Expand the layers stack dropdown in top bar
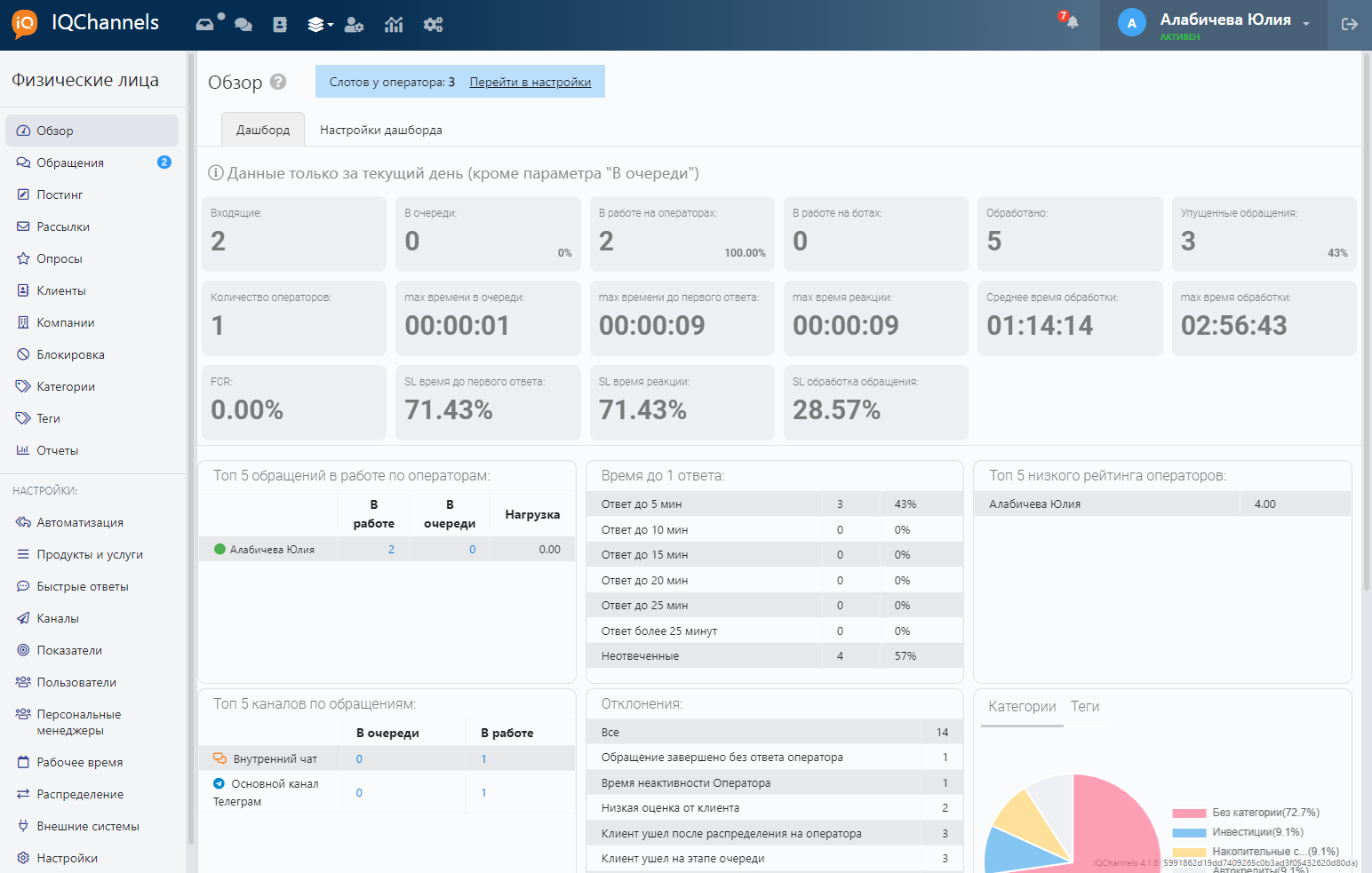The width and height of the screenshot is (1372, 873). pos(320,25)
